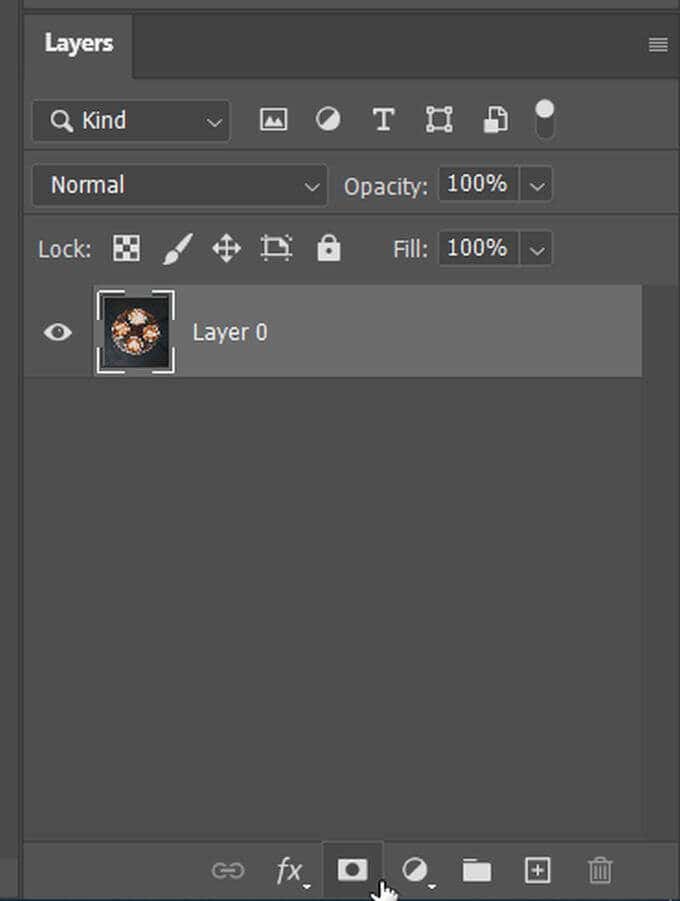This screenshot has width=680, height=901.
Task: Lock all padlock icon
Action: pos(329,248)
